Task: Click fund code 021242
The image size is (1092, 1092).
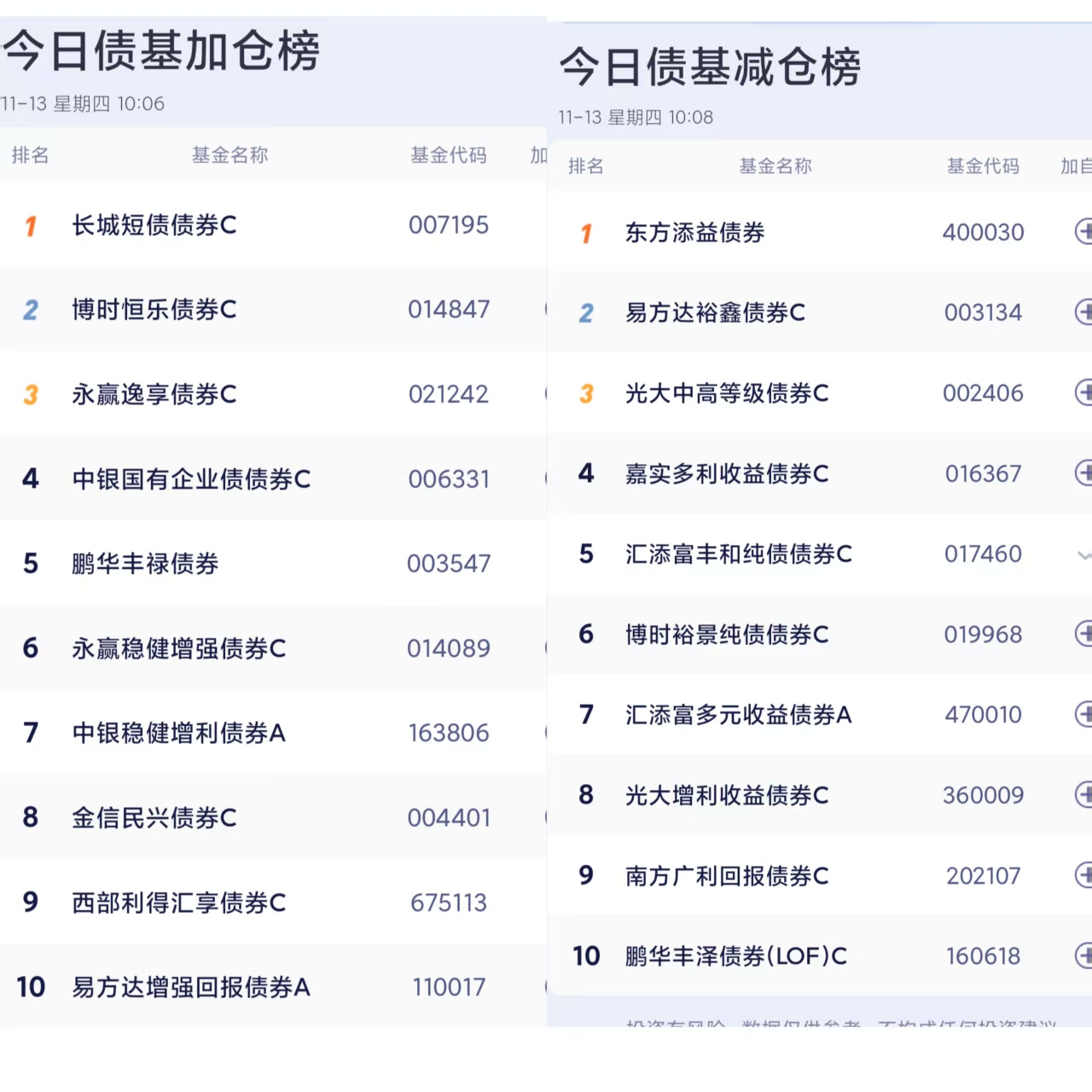Action: coord(449,394)
